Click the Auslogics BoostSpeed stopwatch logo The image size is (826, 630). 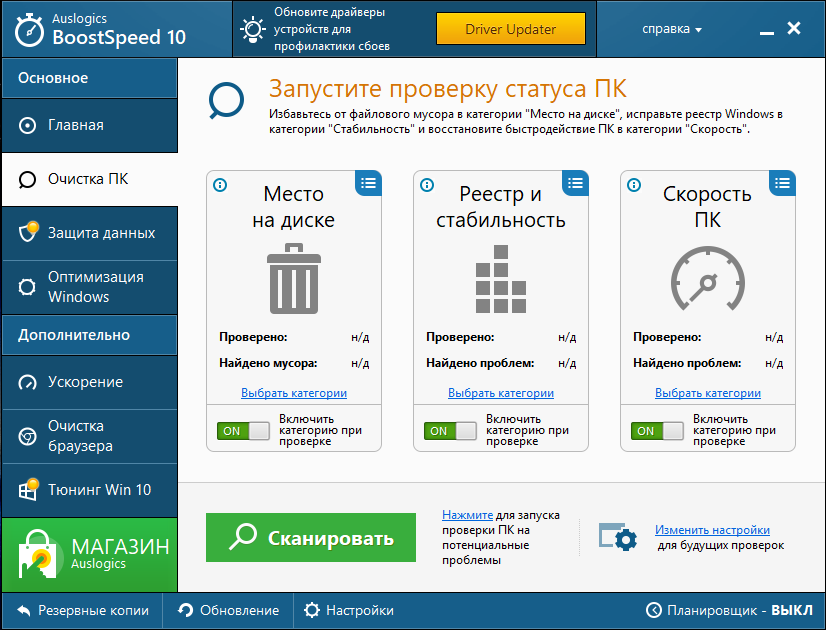click(x=29, y=30)
